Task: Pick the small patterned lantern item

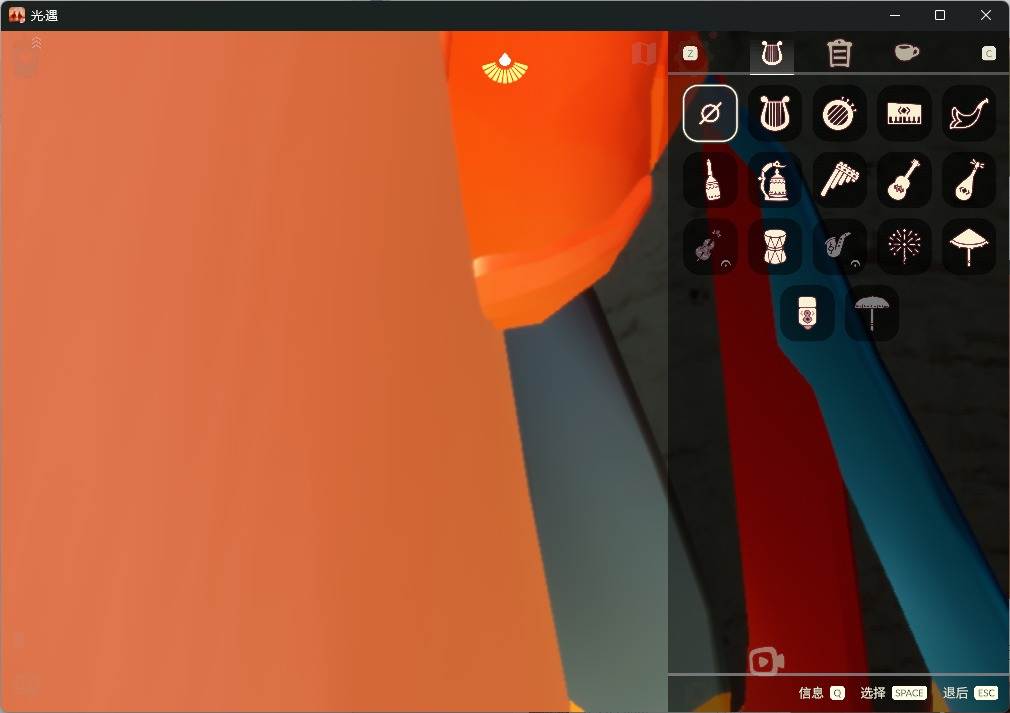Action: click(807, 312)
